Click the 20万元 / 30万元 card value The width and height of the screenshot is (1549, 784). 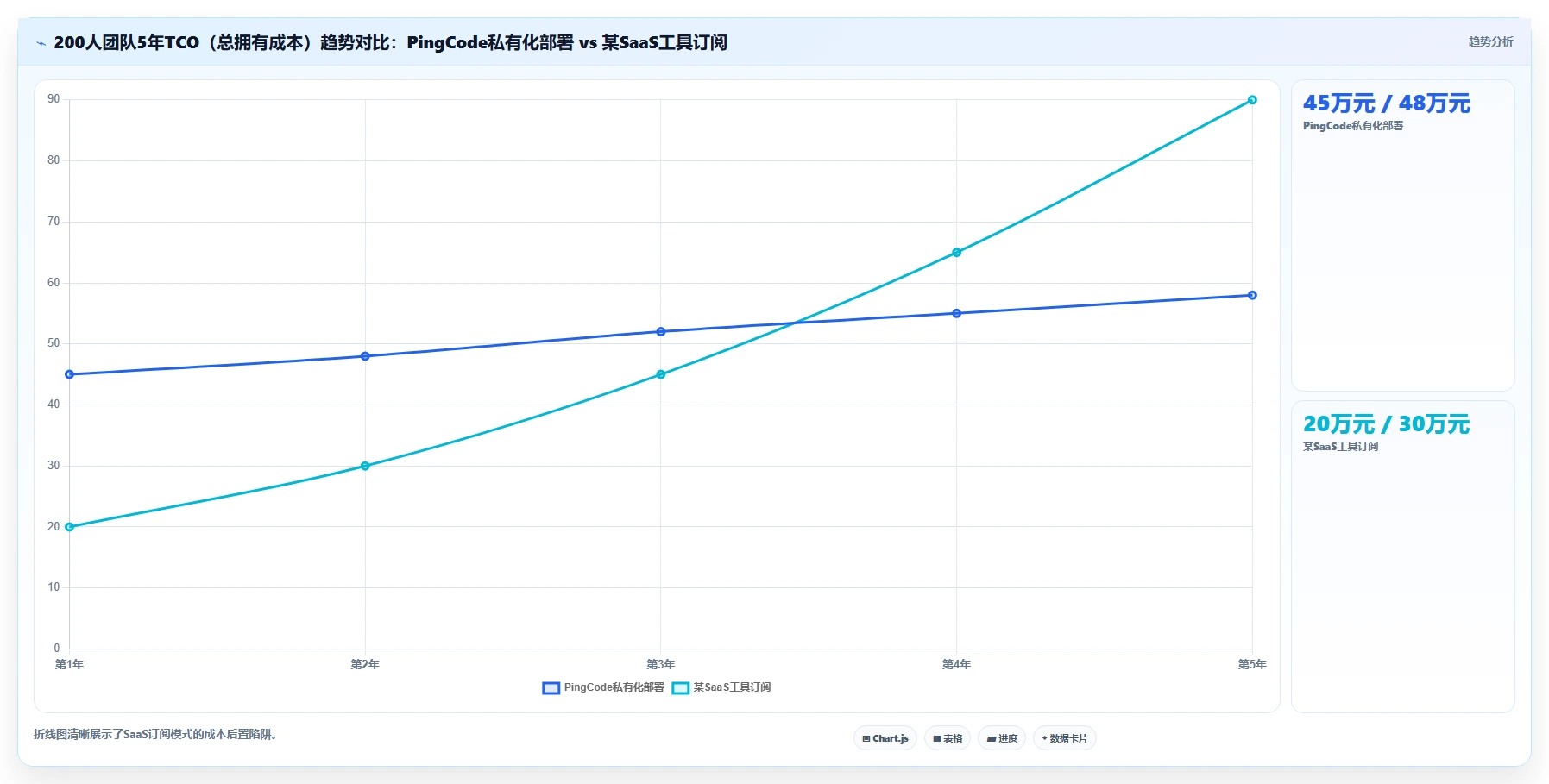[x=1386, y=424]
